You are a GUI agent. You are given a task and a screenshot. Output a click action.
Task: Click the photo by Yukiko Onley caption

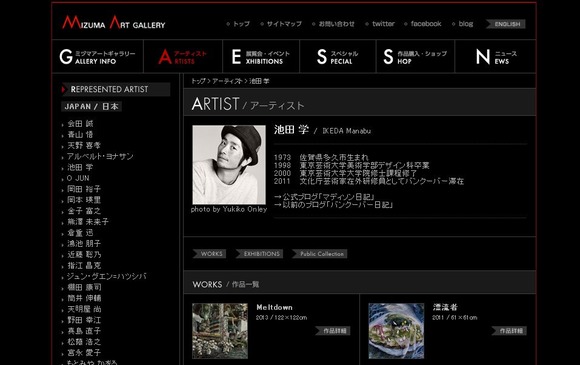pyautogui.click(x=229, y=210)
